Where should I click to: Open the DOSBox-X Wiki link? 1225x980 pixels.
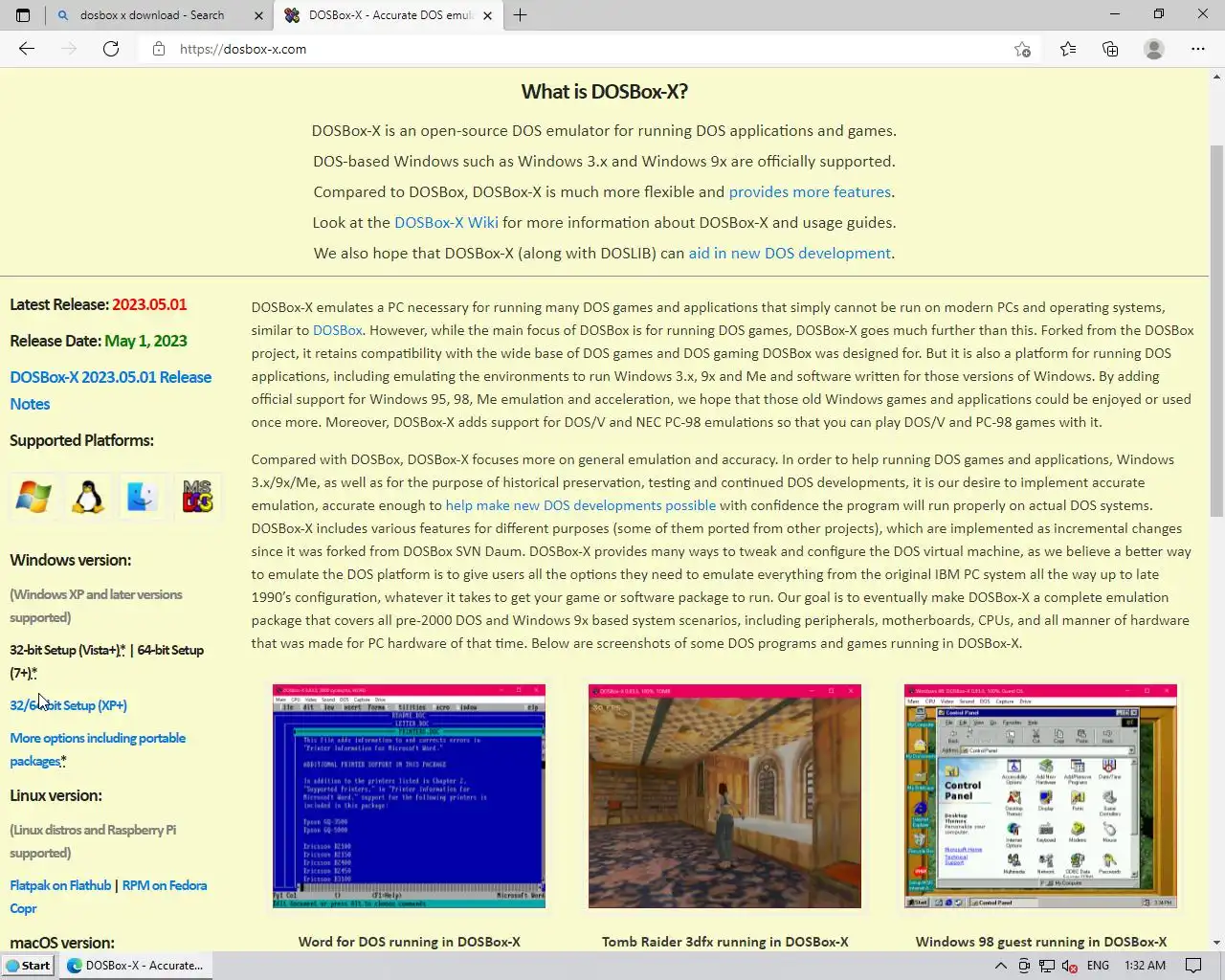point(446,222)
